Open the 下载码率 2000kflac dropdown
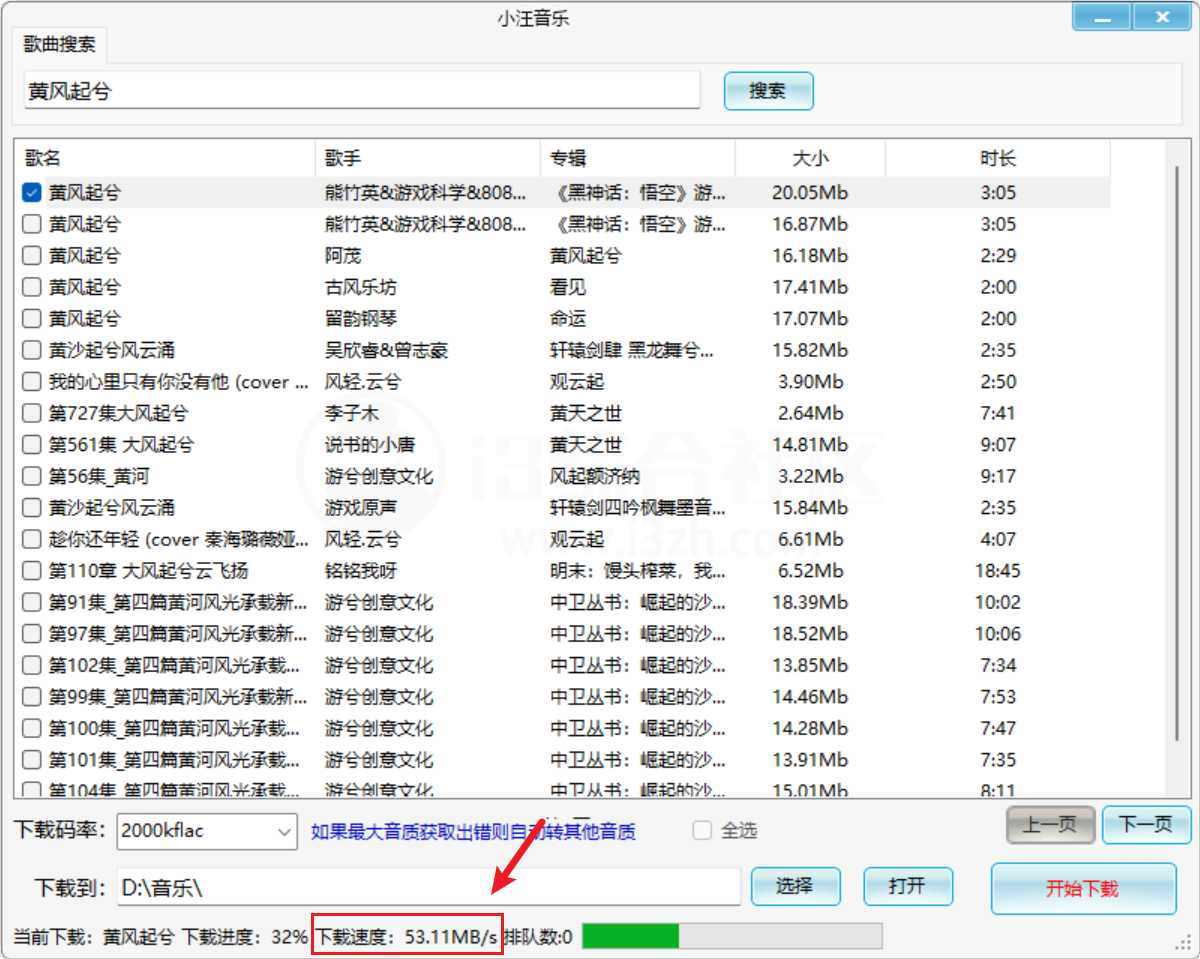Viewport: 1200px width, 959px height. coord(207,830)
